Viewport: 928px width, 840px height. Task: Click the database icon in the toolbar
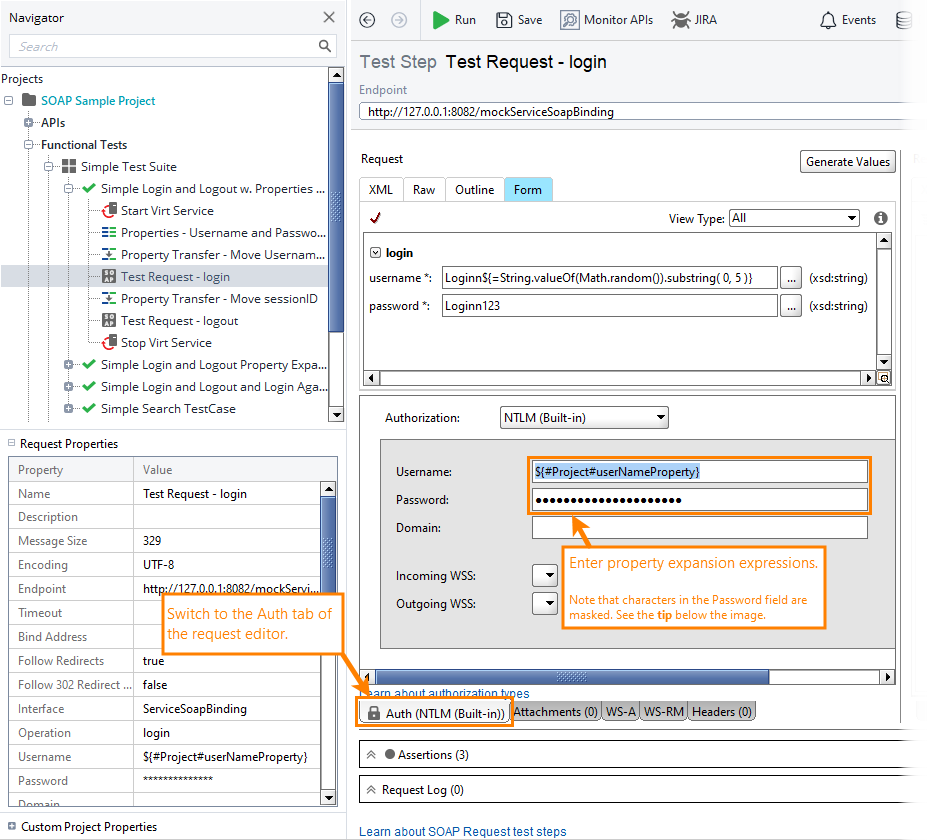(x=904, y=19)
